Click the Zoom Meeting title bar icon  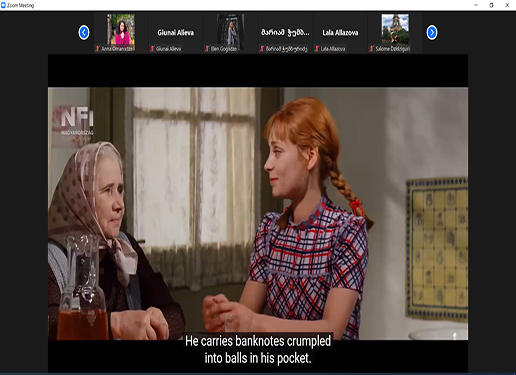point(3,5)
